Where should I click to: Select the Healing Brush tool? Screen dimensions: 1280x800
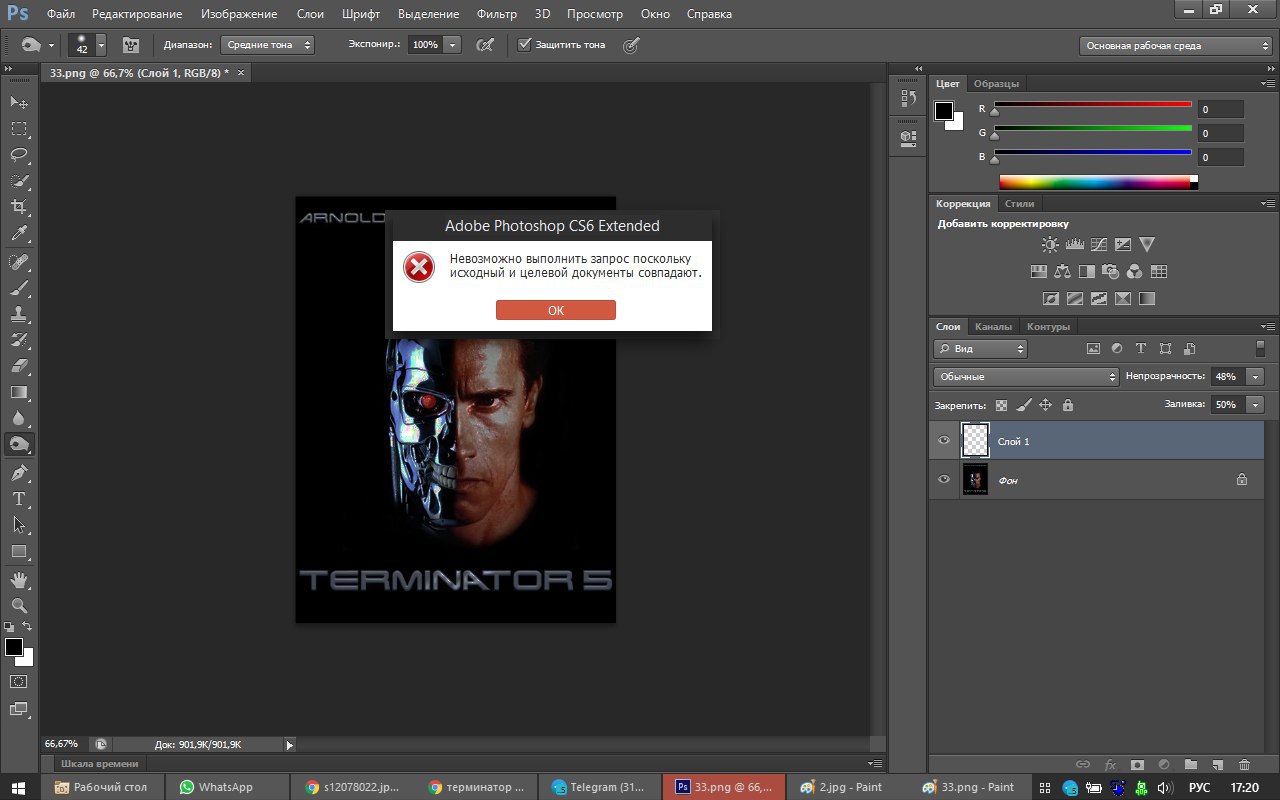[19, 262]
